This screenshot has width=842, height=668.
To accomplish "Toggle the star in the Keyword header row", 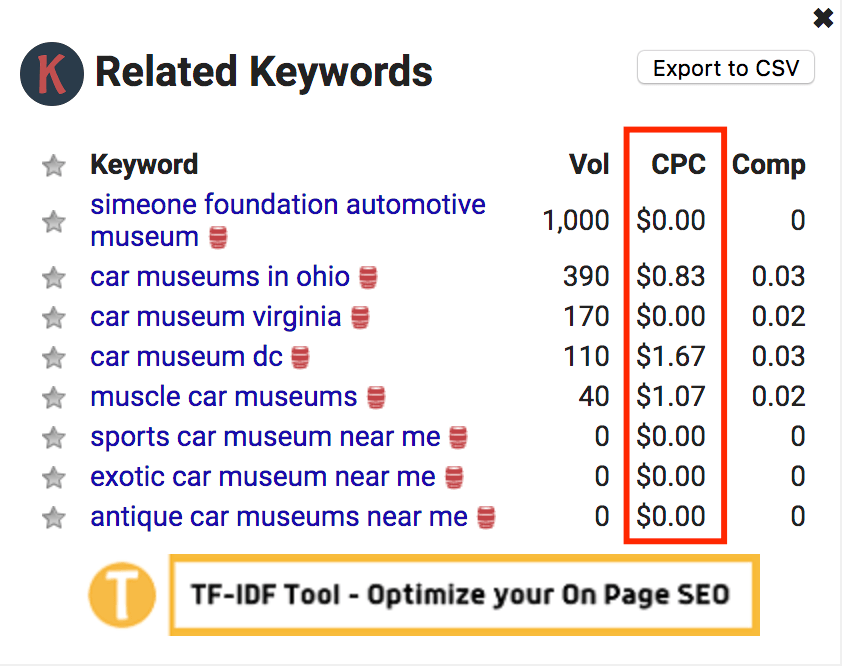I will (x=54, y=166).
